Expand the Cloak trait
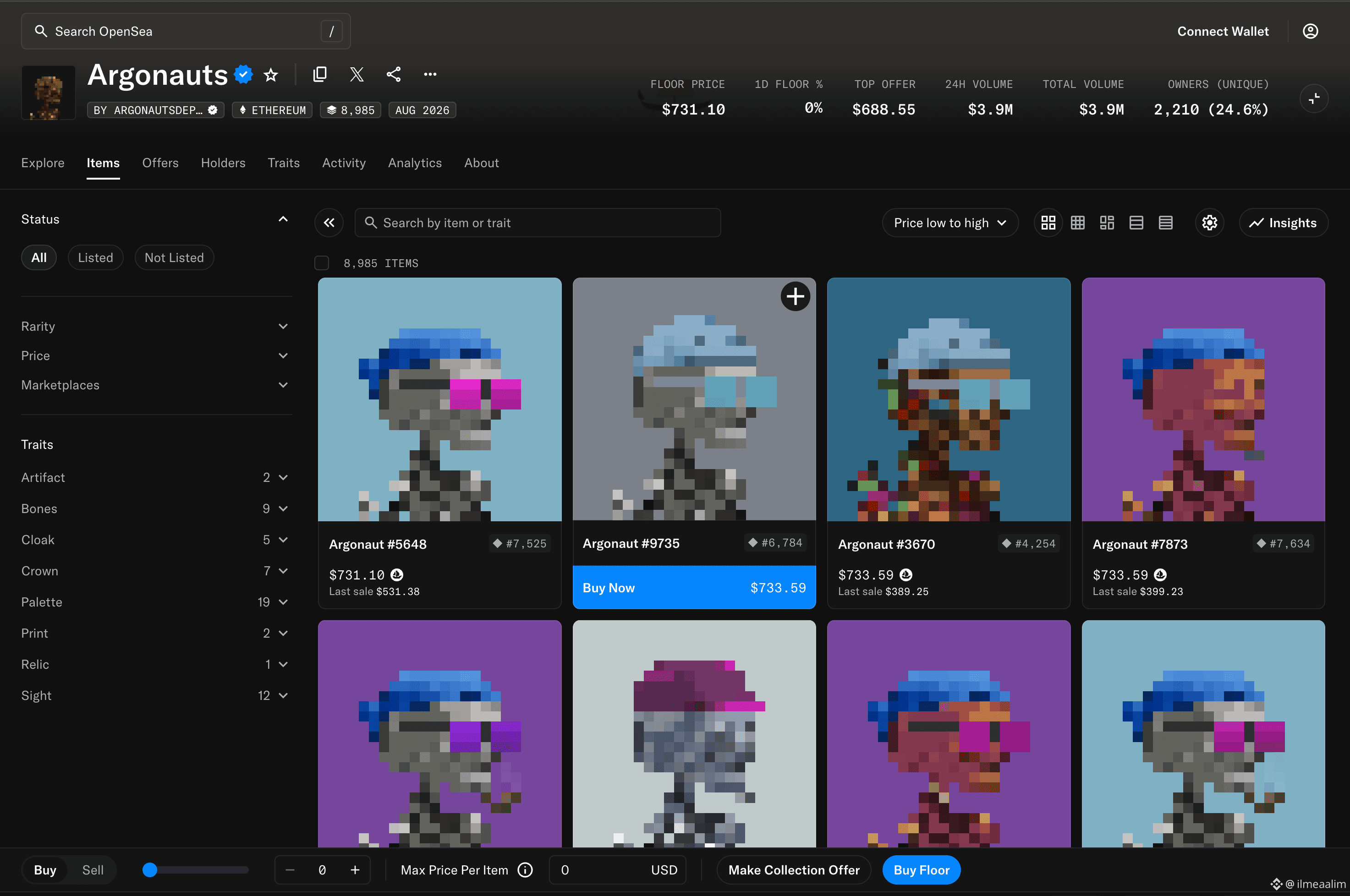This screenshot has width=1350, height=896. (154, 540)
